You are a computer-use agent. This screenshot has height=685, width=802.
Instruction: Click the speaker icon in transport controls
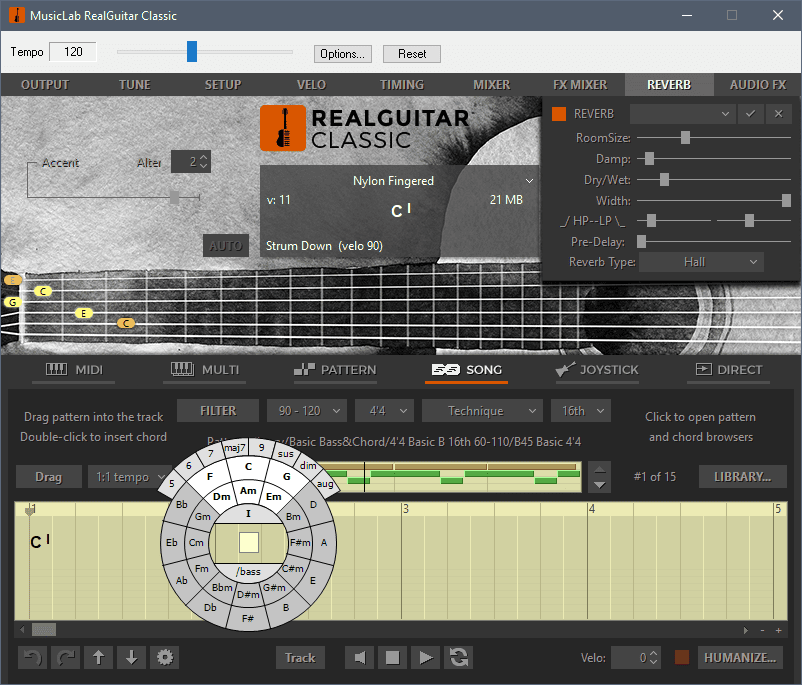pos(360,657)
